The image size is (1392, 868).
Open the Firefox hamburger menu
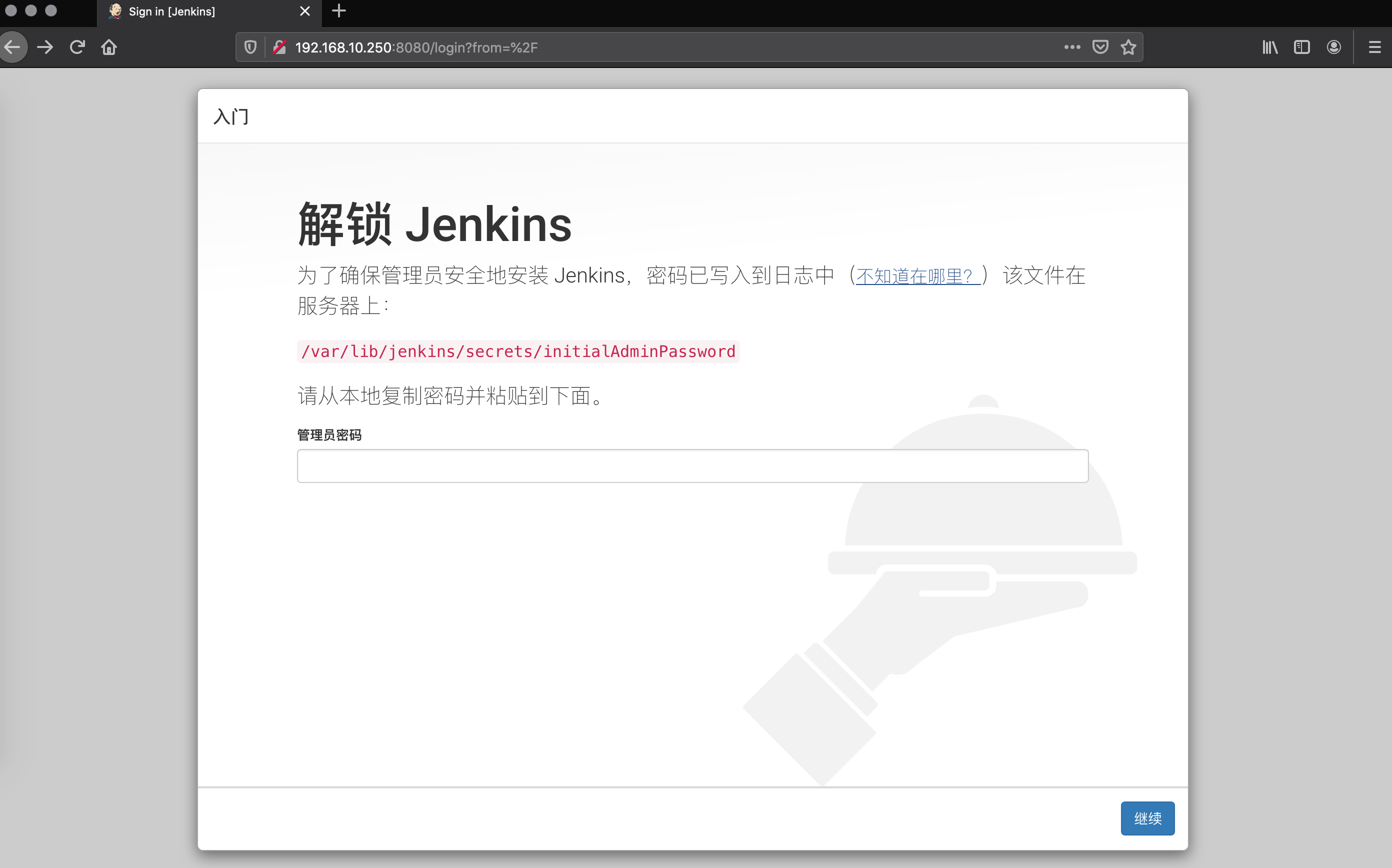click(x=1375, y=47)
